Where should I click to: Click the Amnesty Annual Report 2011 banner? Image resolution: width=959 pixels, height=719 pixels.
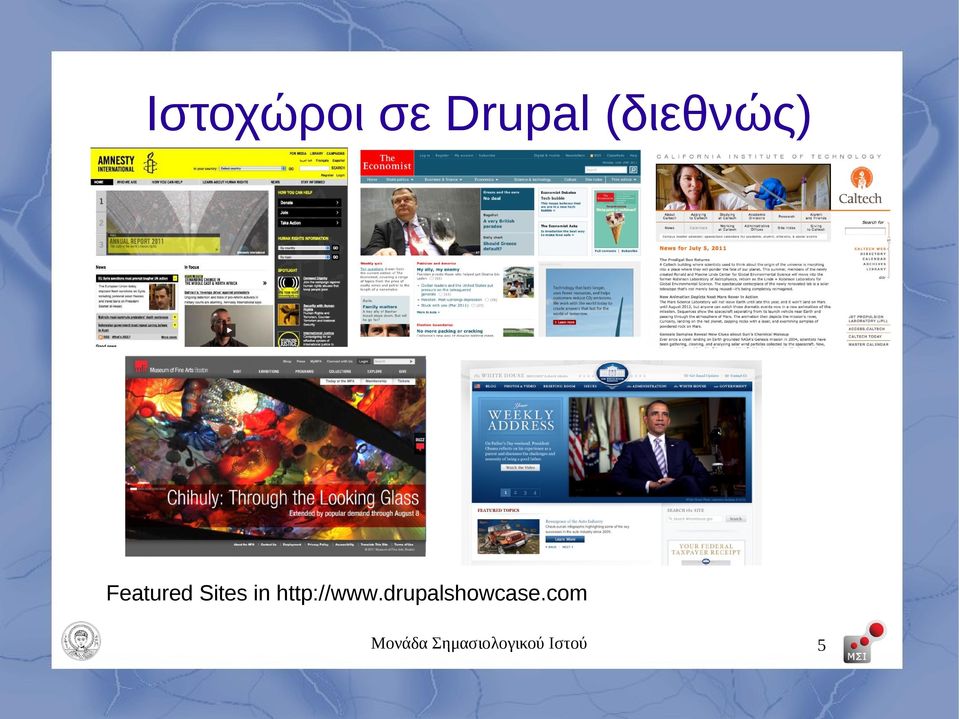point(164,245)
